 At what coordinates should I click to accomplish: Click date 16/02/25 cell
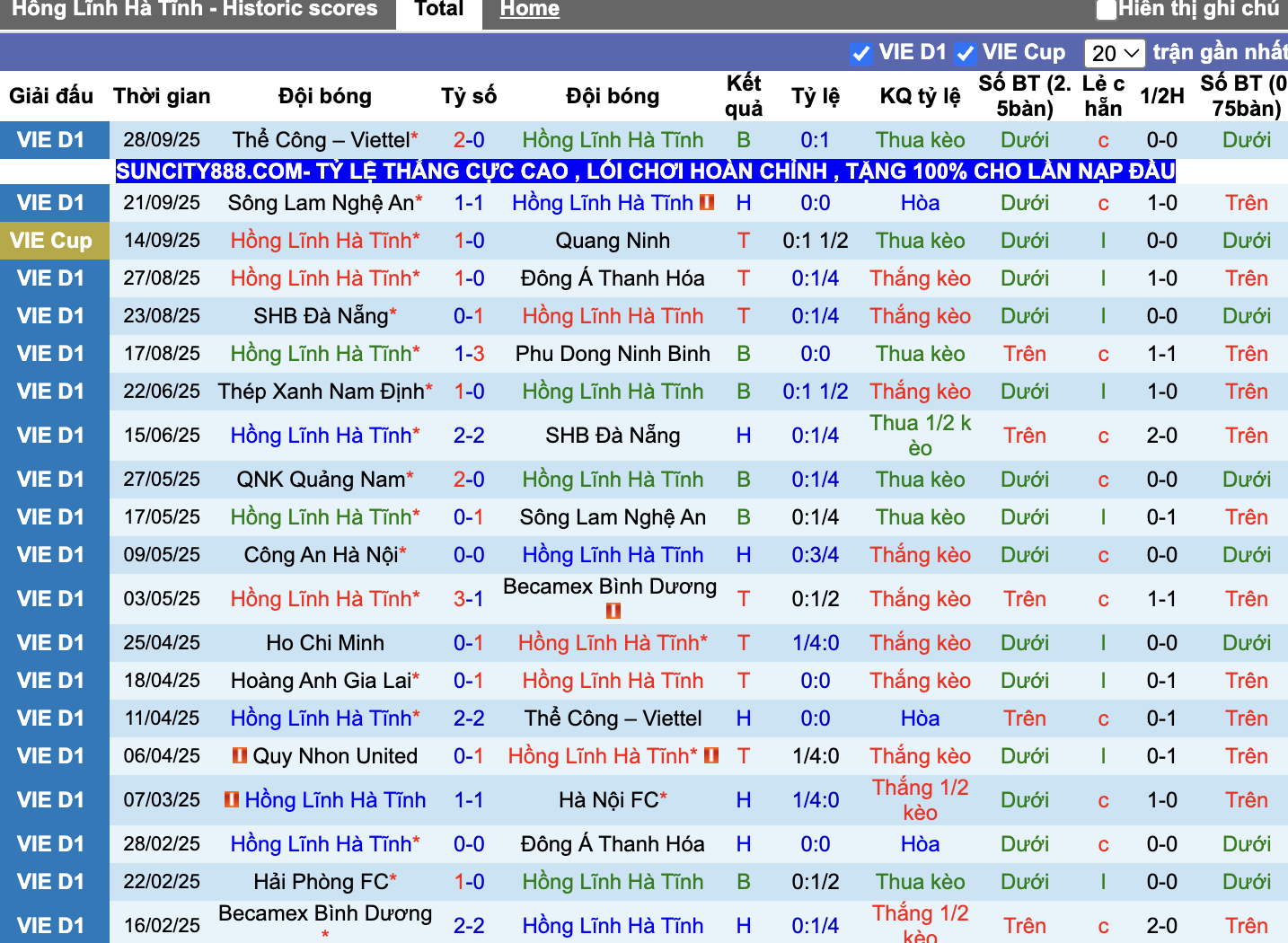point(162,926)
